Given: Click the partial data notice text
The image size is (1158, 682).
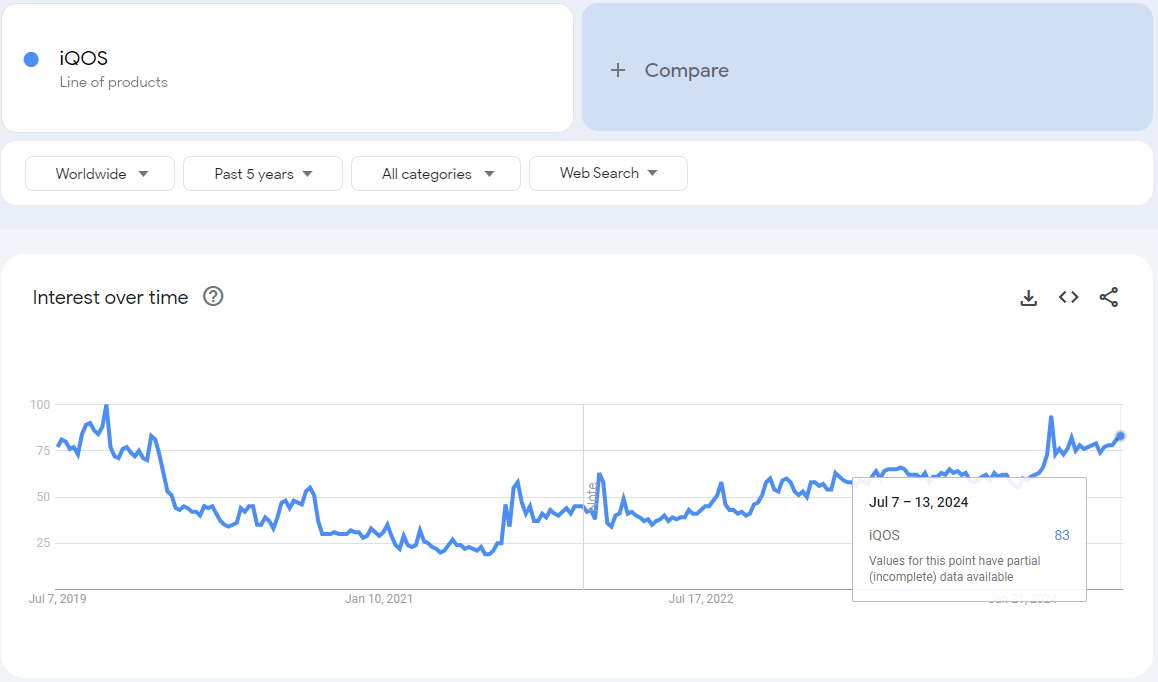Looking at the screenshot, I should 954,569.
